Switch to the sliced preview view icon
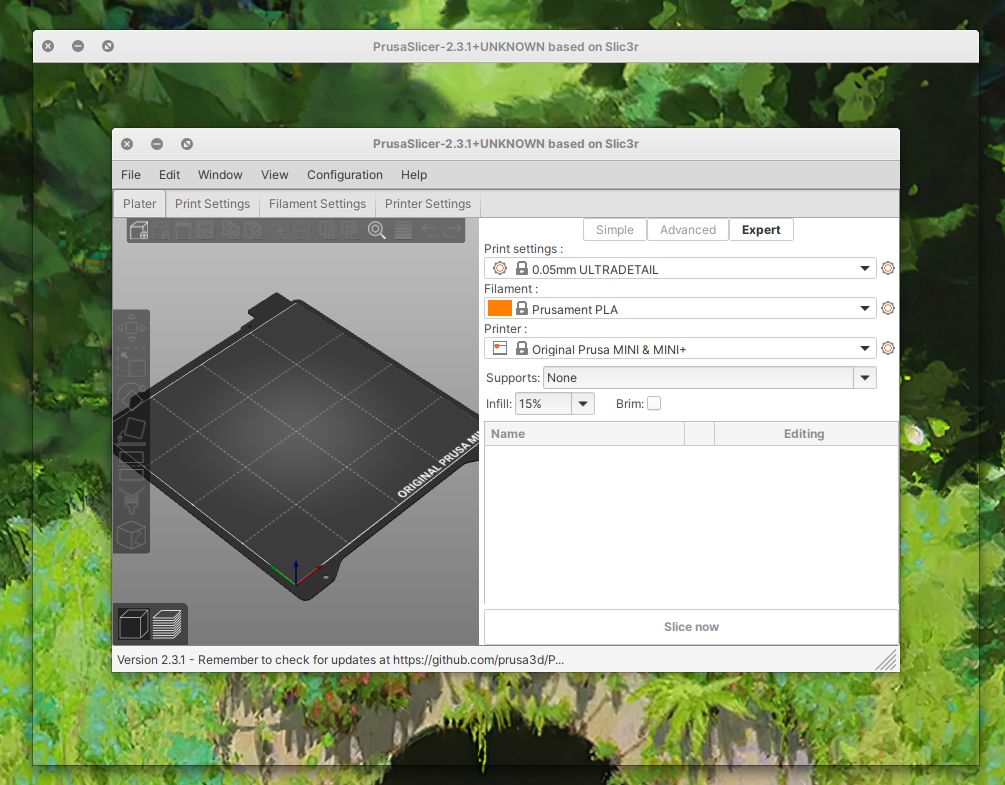The image size is (1005, 785). click(x=168, y=623)
